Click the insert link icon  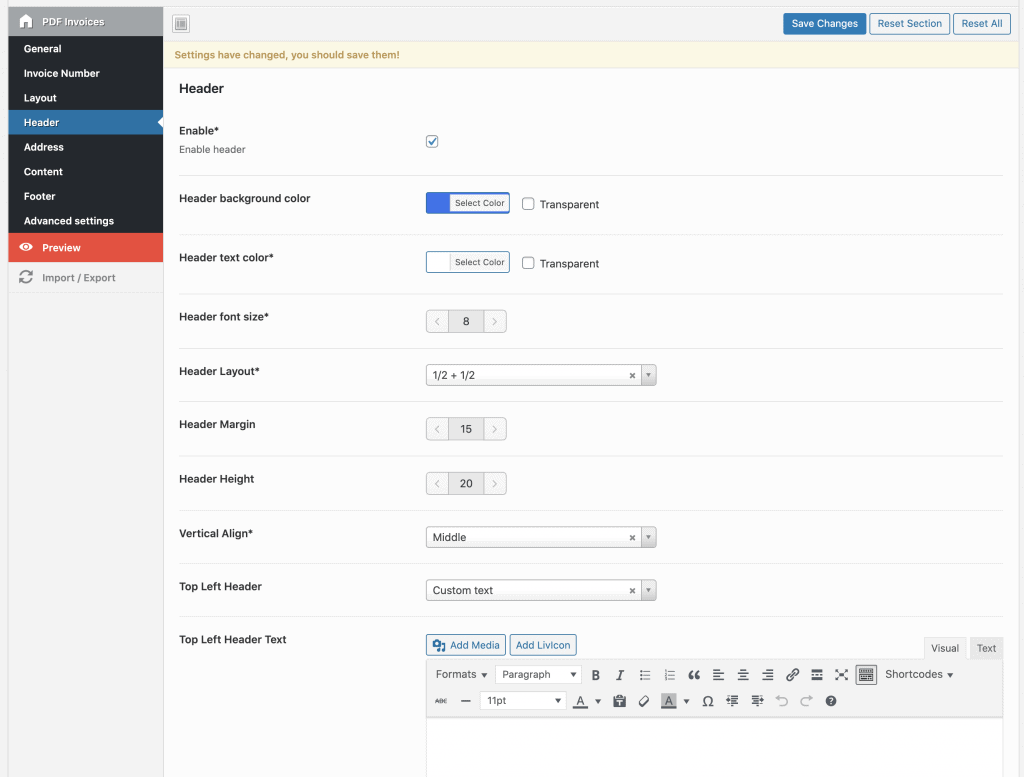point(792,675)
